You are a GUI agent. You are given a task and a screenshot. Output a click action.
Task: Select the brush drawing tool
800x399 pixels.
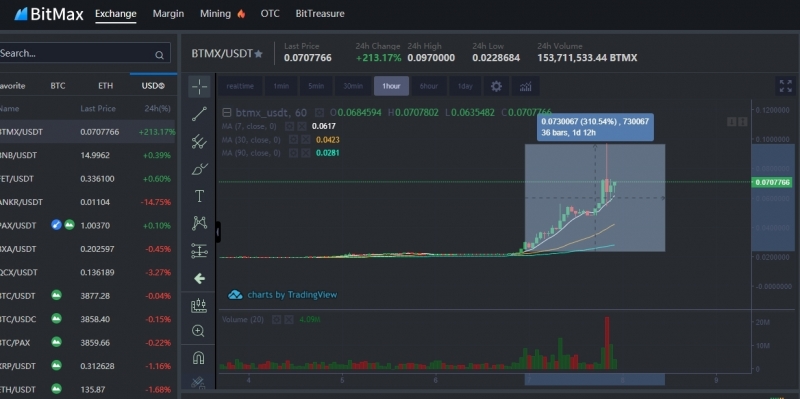click(x=199, y=169)
